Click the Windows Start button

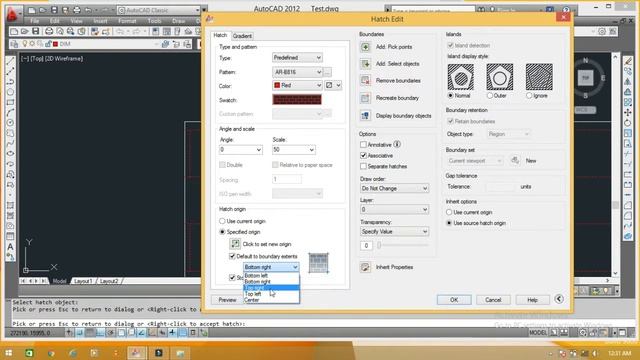pyautogui.click(x=8, y=353)
